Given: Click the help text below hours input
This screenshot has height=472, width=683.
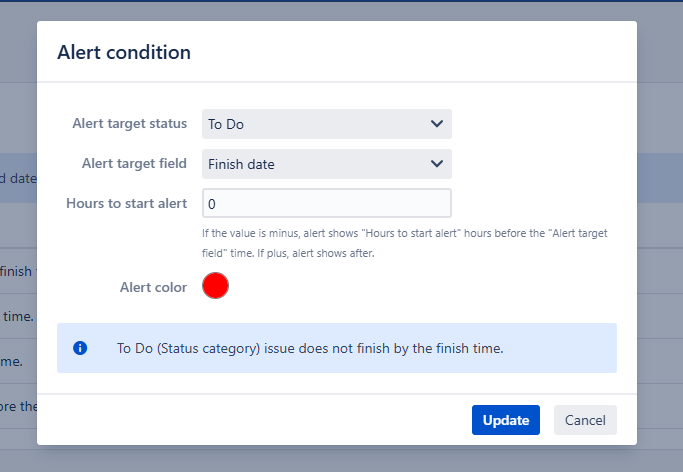Looking at the screenshot, I should [x=404, y=243].
